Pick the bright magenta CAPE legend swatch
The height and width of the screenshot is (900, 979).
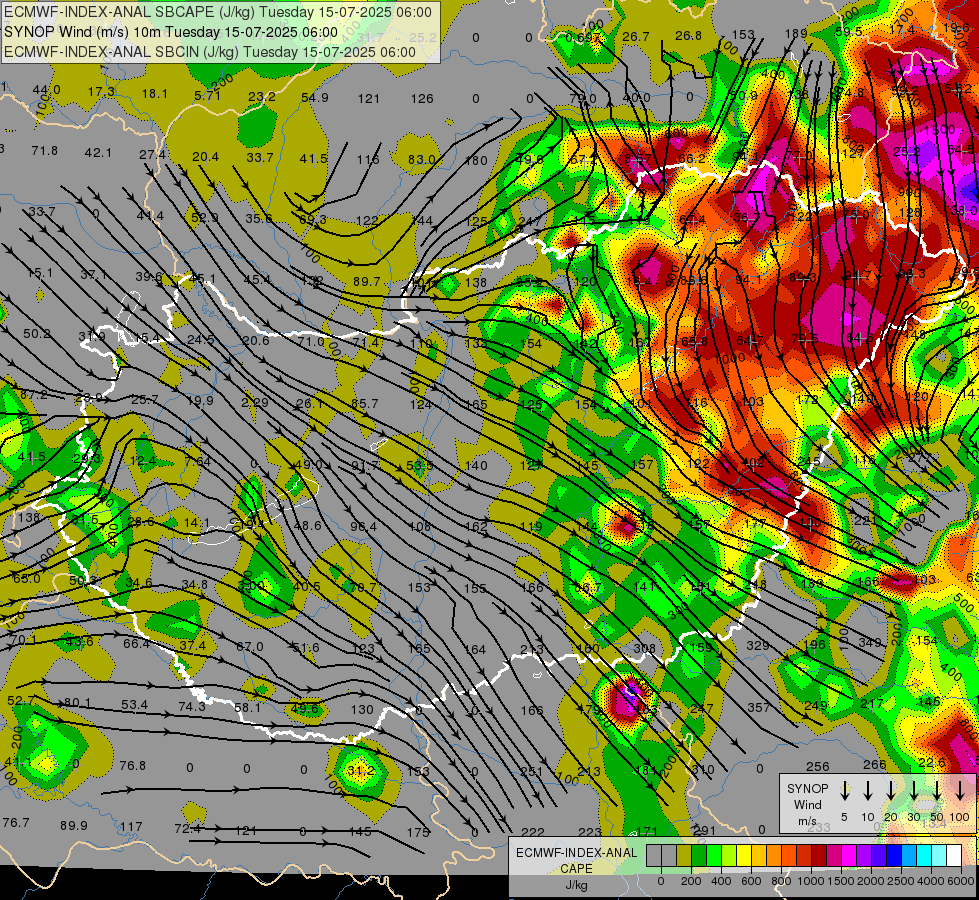(849, 855)
